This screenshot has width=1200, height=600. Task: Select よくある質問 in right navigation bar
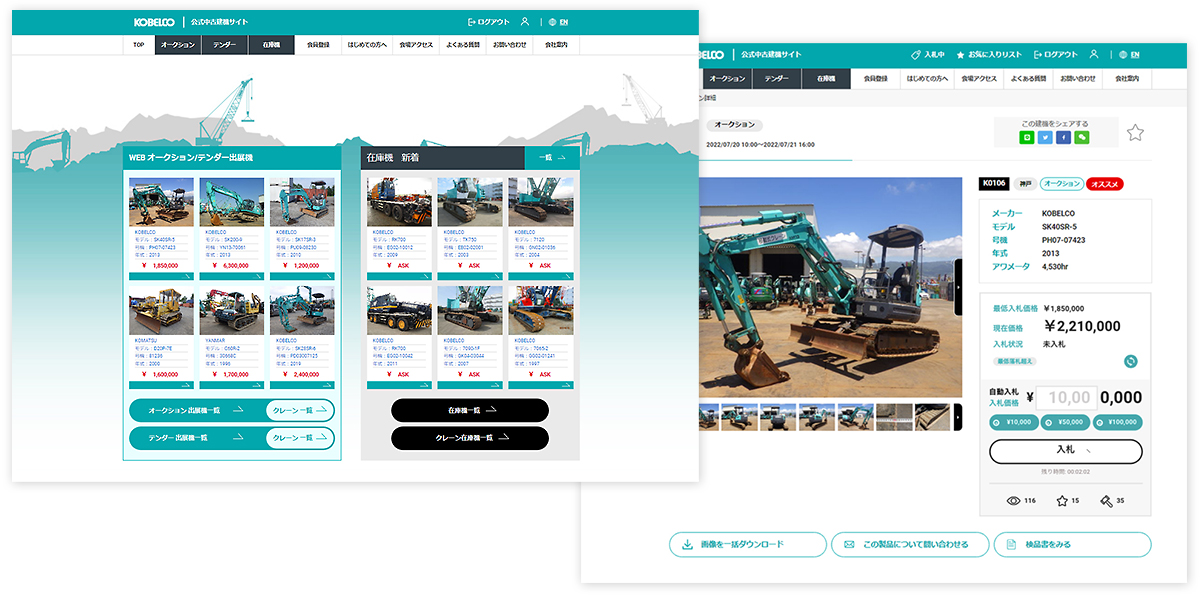[1028, 78]
